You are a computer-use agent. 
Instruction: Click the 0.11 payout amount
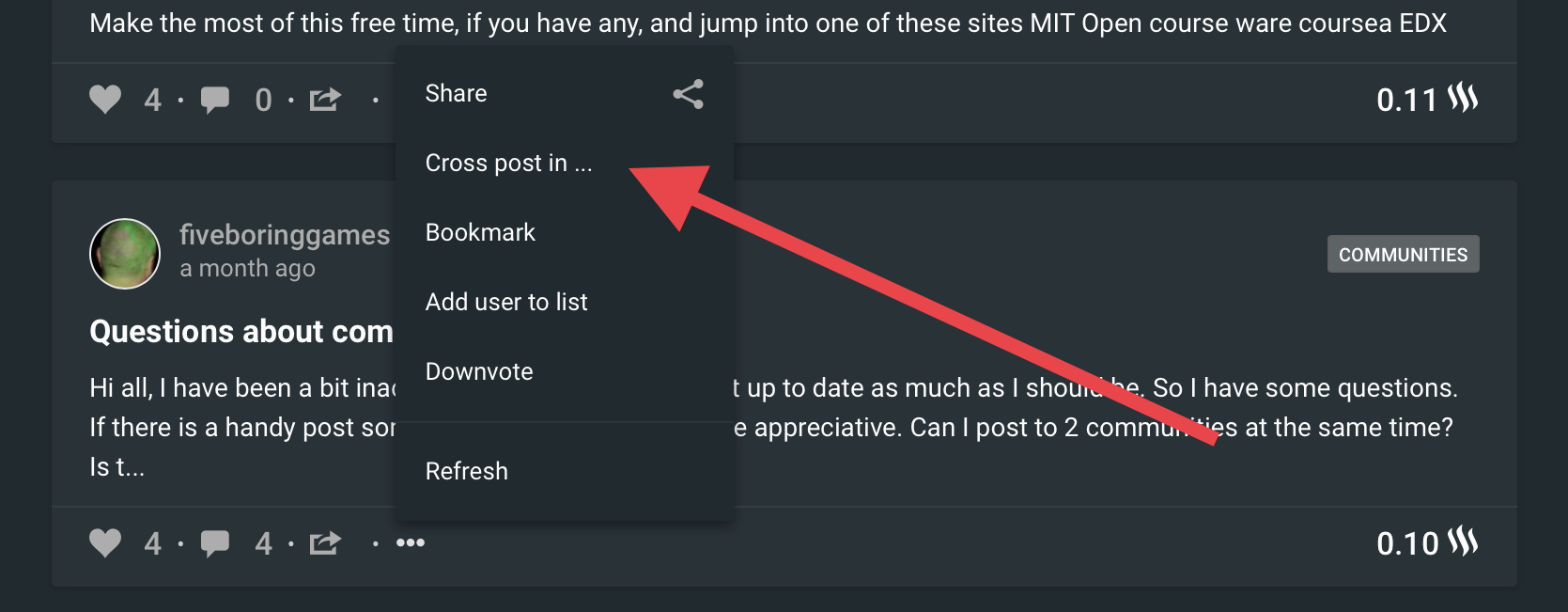(1406, 100)
